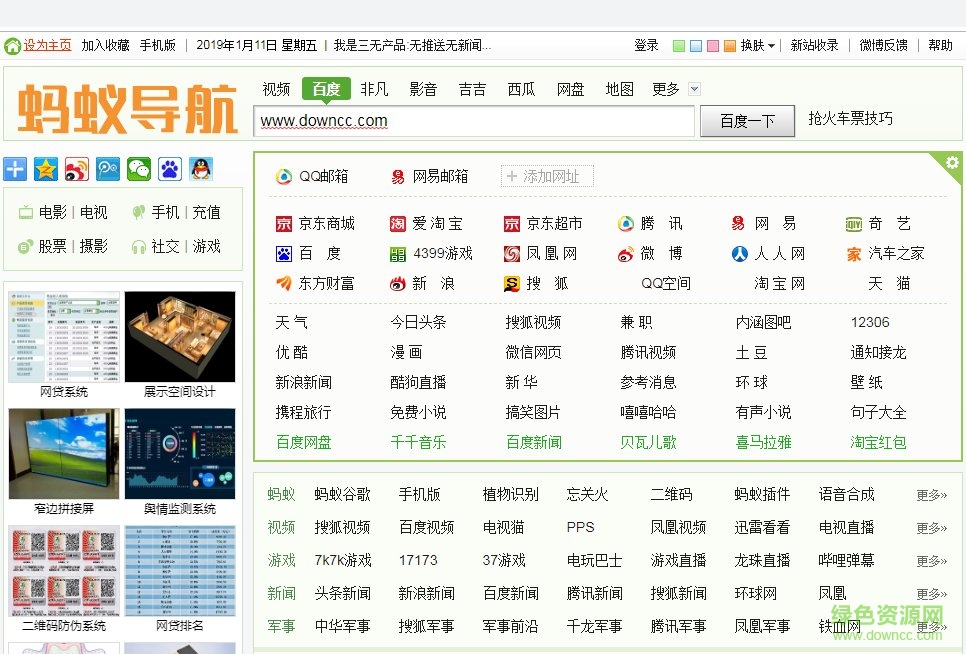Open 爱淘宝 using its icon
Viewport: 966px width, 654px height.
[x=397, y=223]
